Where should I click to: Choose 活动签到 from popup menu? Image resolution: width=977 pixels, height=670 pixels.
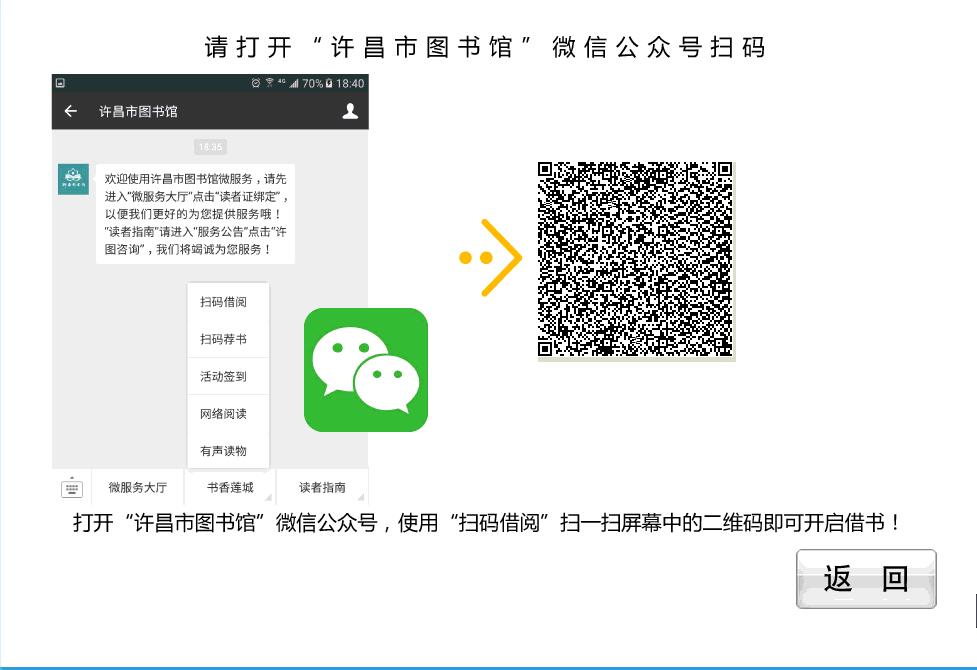[x=224, y=376]
